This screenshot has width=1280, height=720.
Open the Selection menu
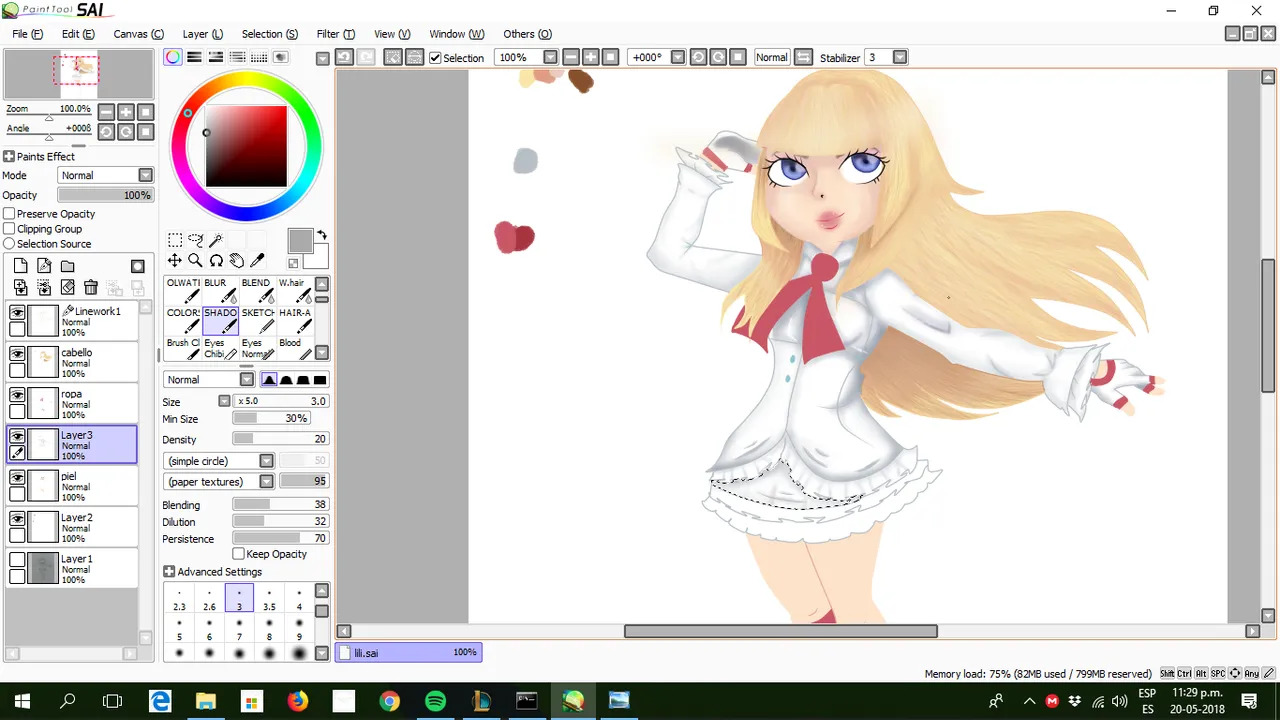269,34
